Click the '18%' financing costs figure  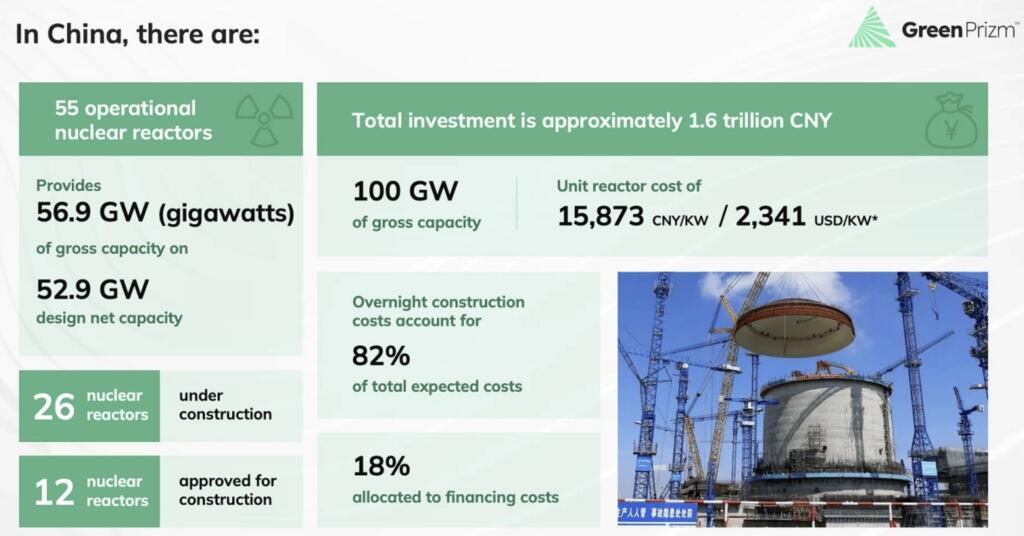(381, 466)
